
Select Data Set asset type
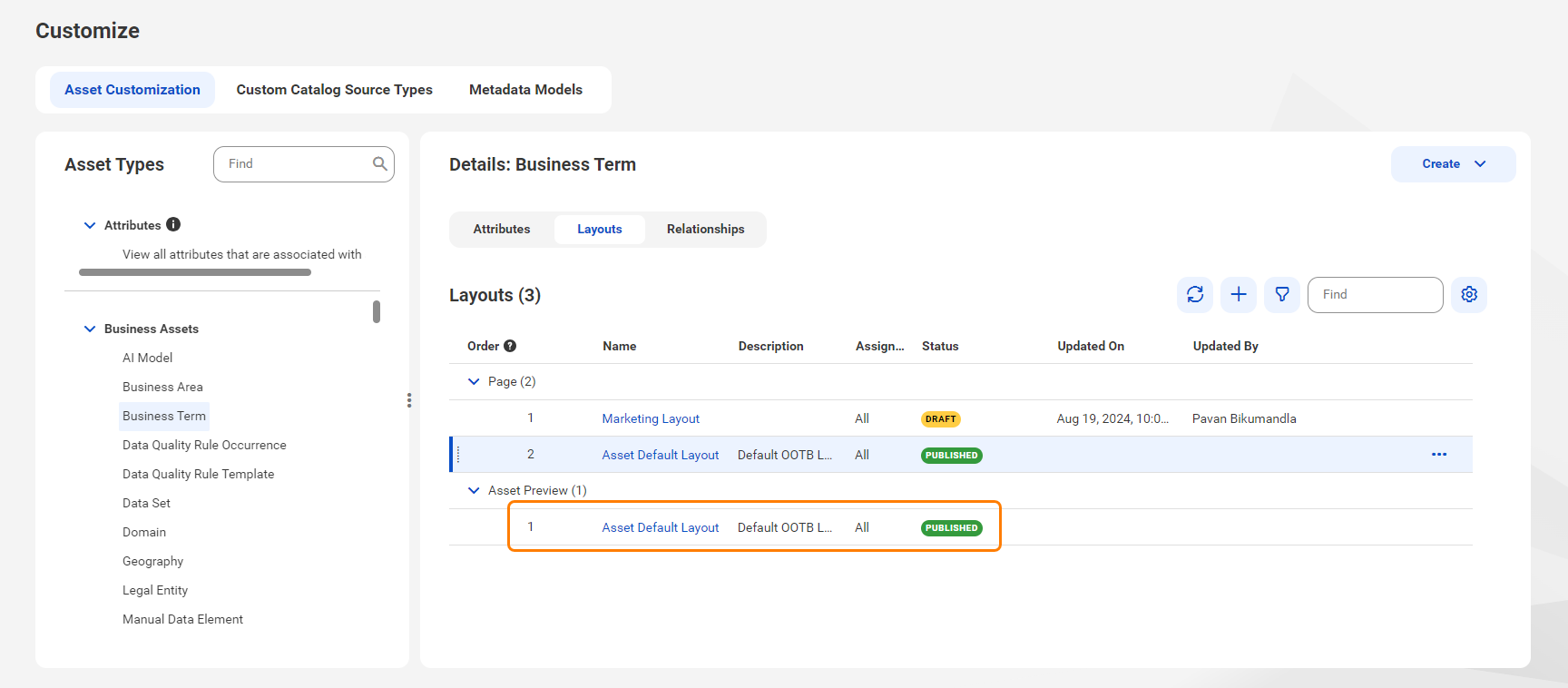point(146,503)
